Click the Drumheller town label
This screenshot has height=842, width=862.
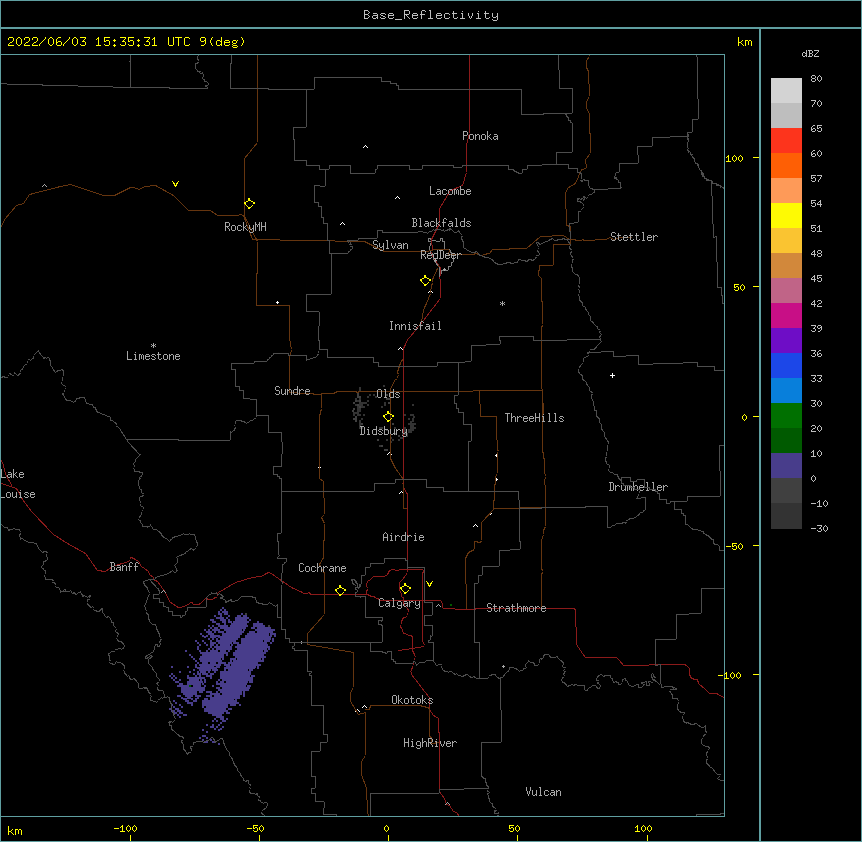tap(638, 487)
